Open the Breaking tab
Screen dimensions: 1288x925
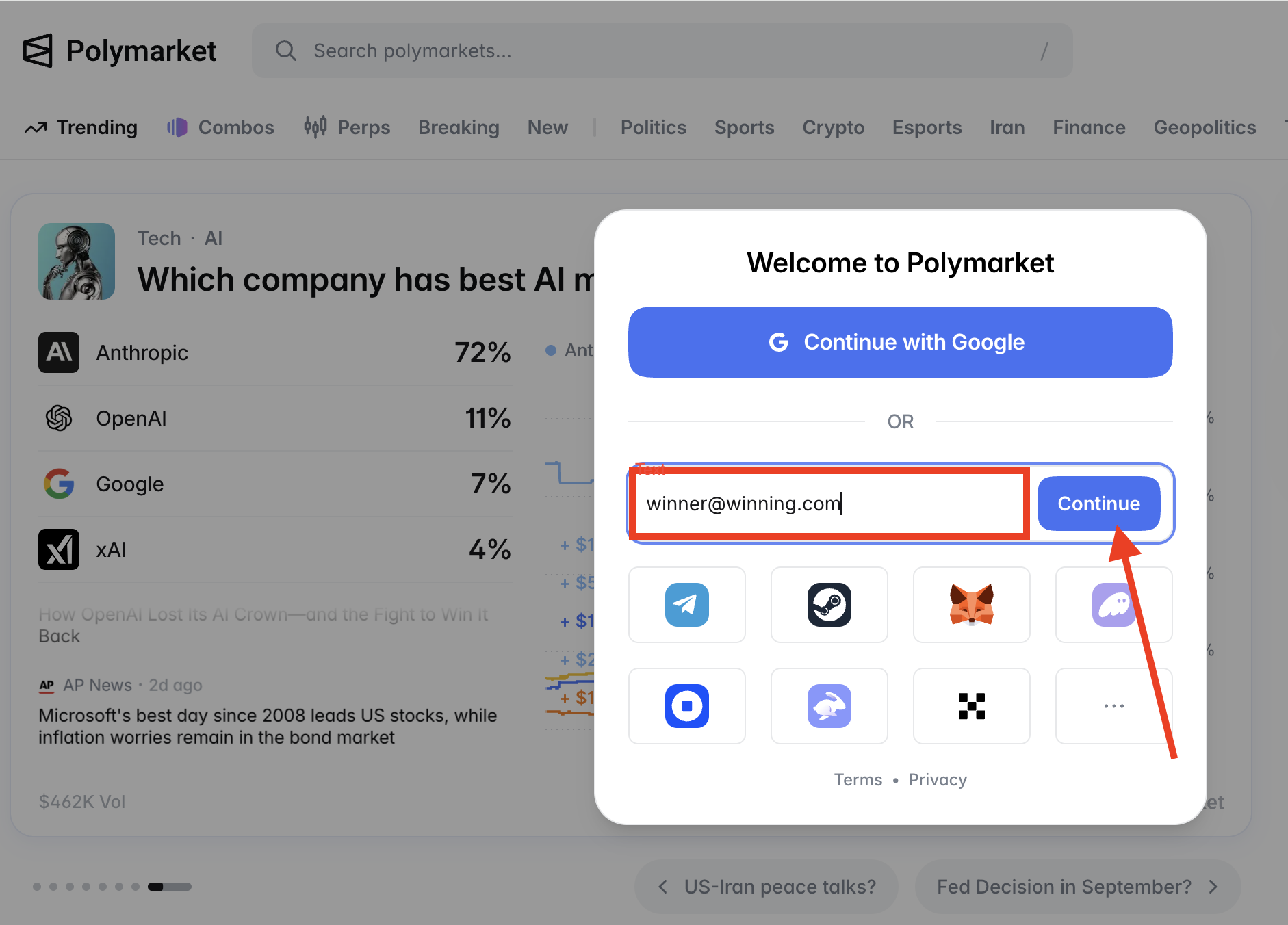click(459, 127)
